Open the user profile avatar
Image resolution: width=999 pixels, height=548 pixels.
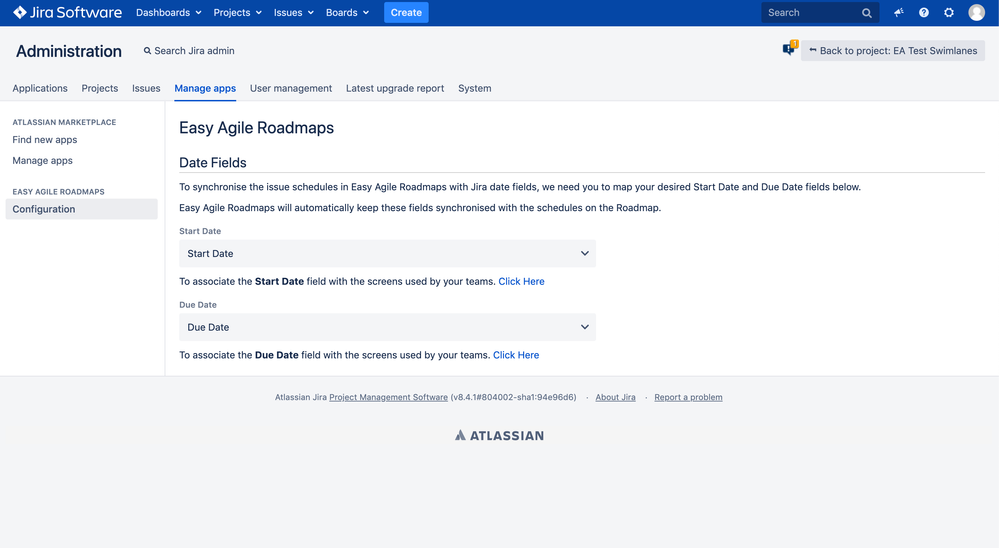(976, 13)
